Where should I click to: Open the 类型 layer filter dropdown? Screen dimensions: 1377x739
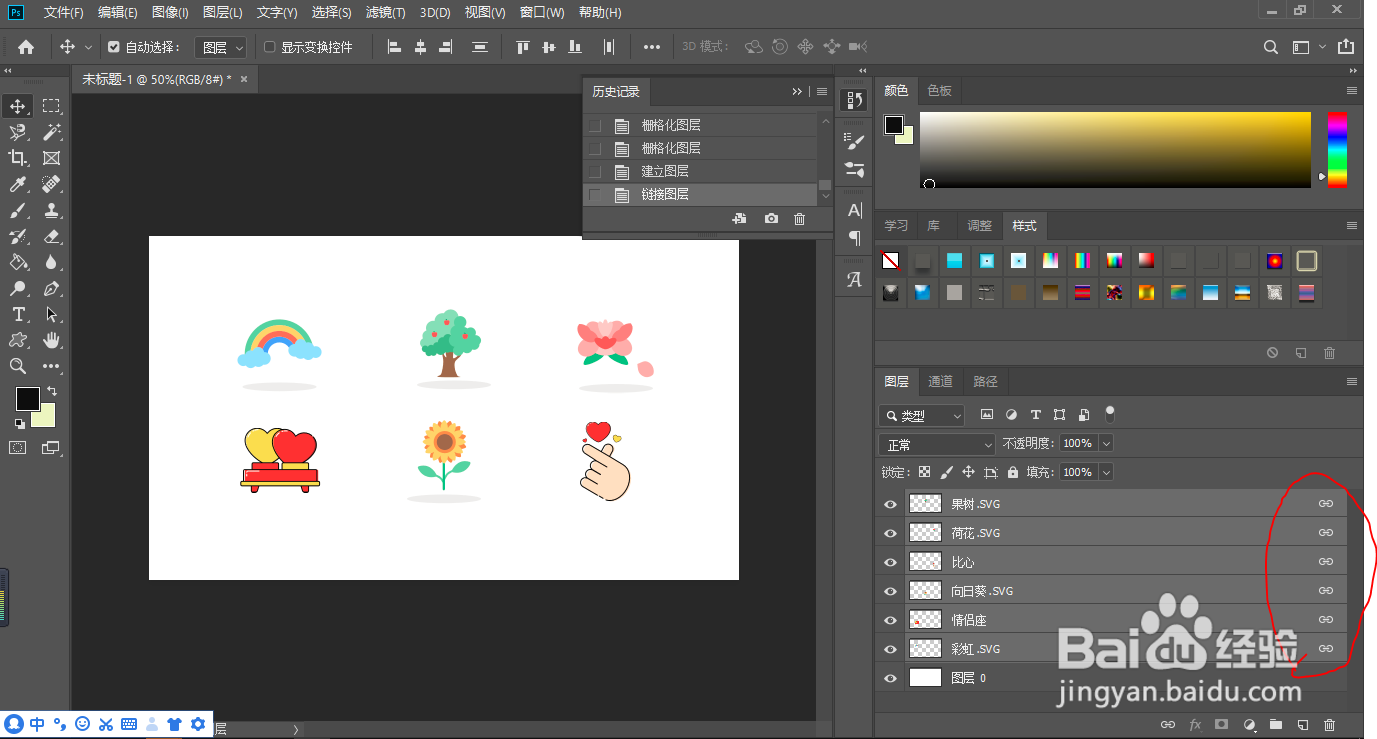921,415
